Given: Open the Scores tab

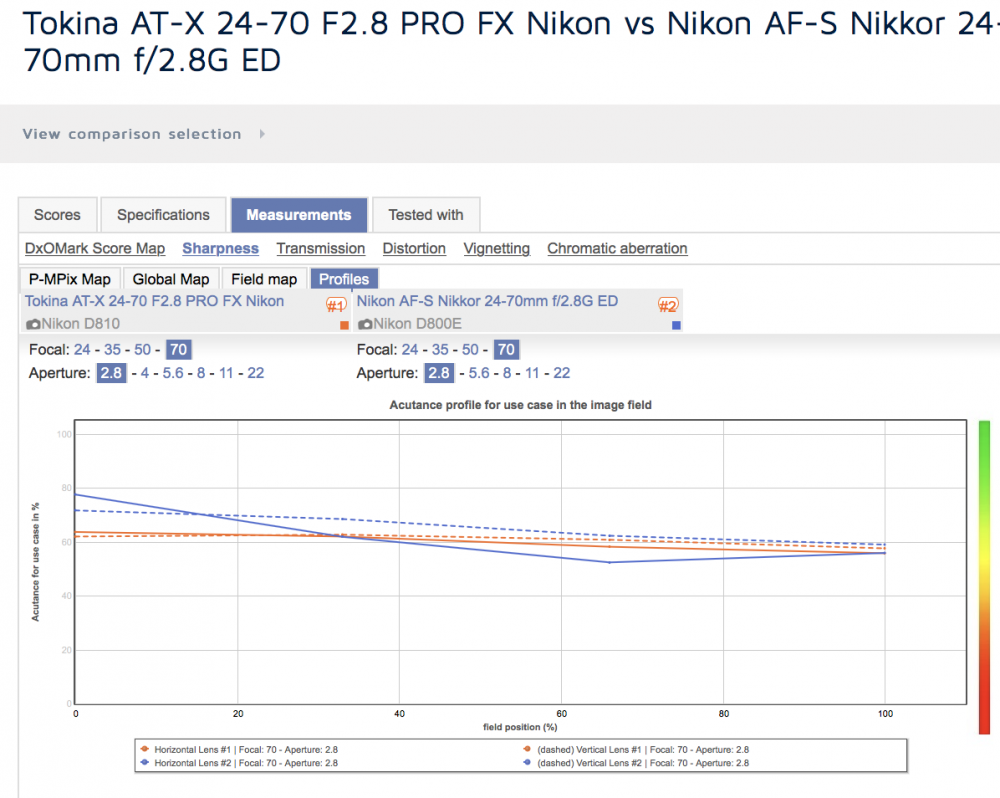Looking at the screenshot, I should point(57,215).
